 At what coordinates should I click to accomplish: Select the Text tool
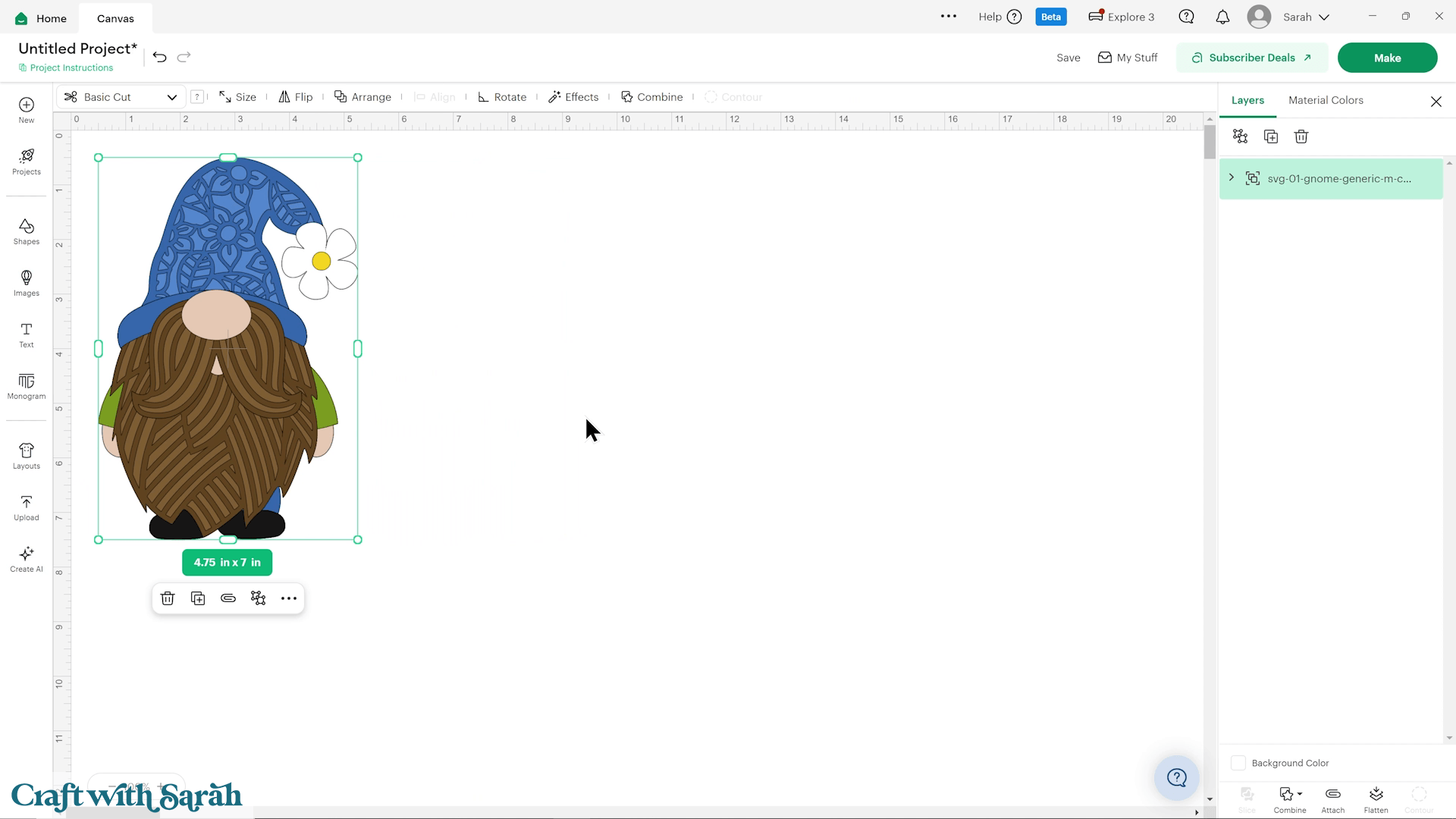27,334
